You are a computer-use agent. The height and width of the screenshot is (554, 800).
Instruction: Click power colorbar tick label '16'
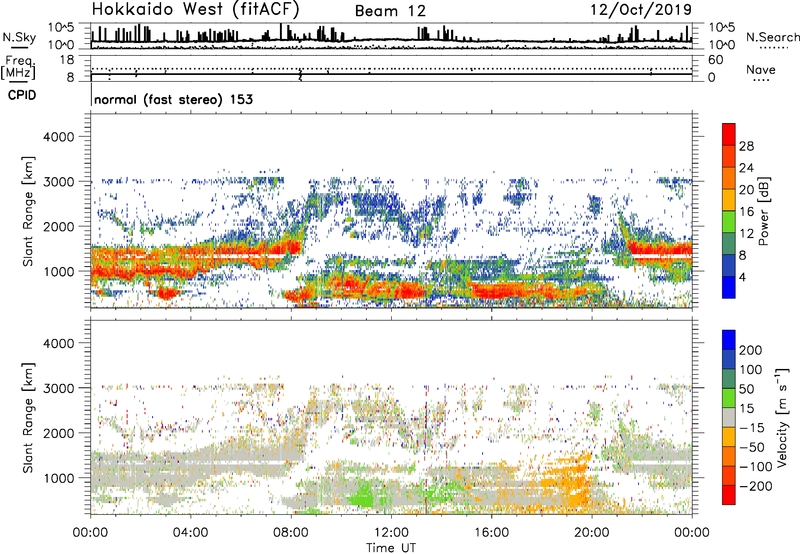[x=746, y=211]
